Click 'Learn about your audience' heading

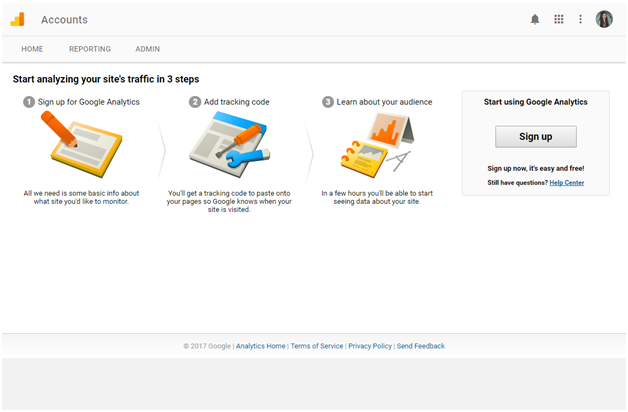[x=384, y=102]
